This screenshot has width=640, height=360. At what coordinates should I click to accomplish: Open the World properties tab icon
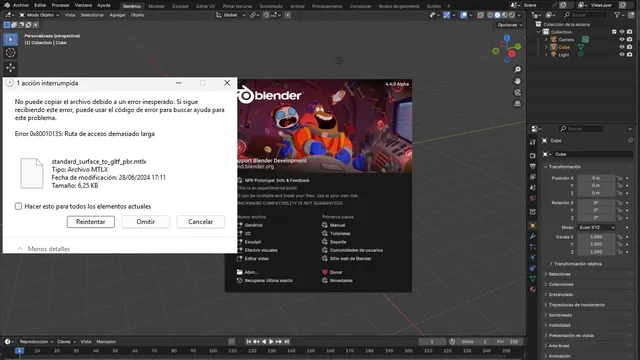(533, 198)
